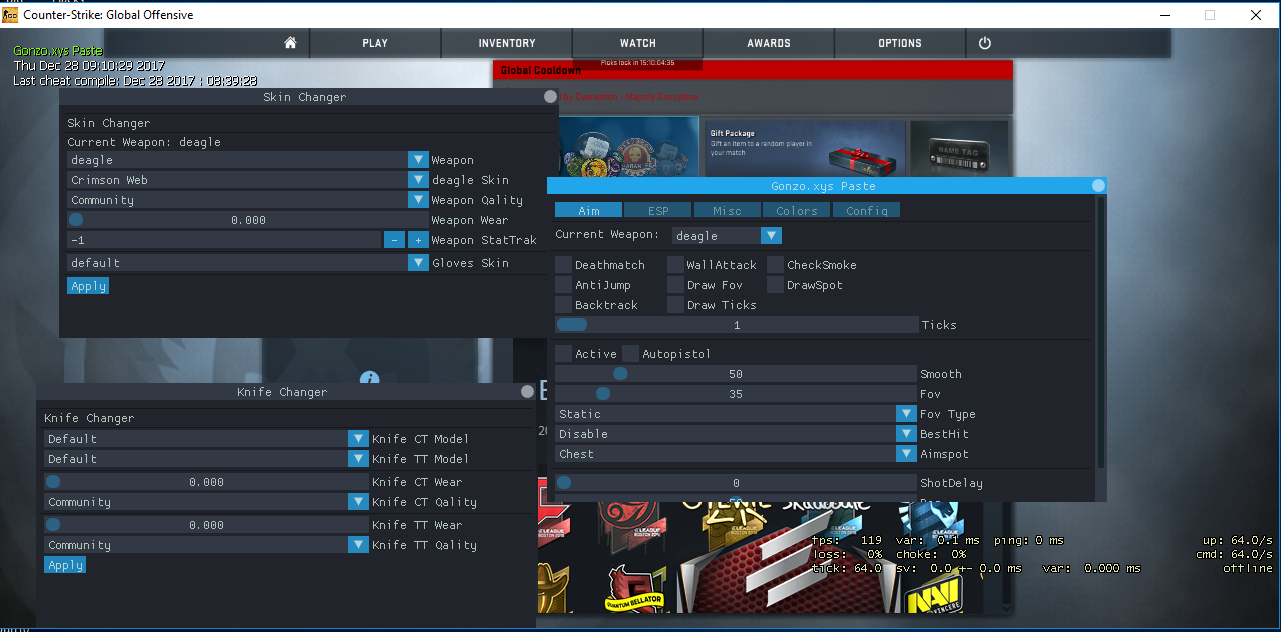The image size is (1281, 632).
Task: Decrease Weapon StatTrak with minus button
Action: [x=394, y=240]
